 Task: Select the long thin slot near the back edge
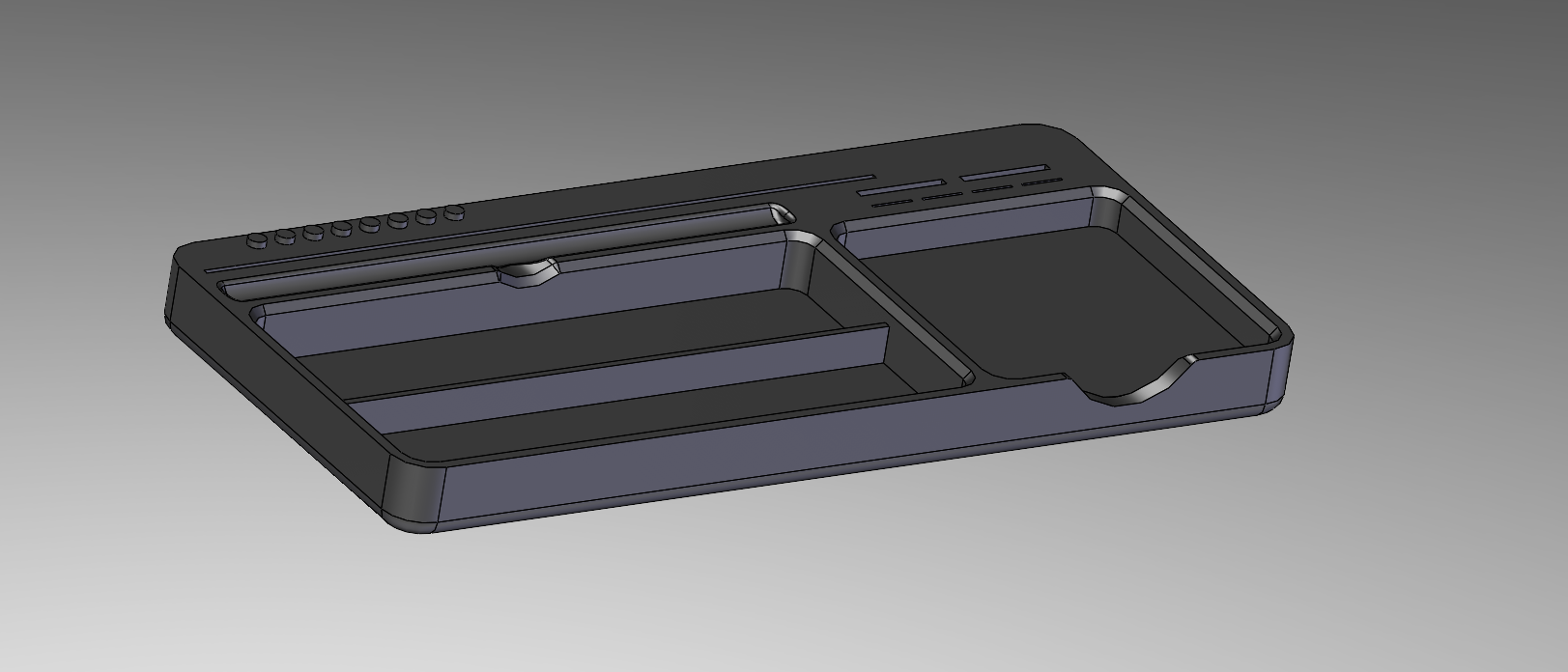point(541,223)
